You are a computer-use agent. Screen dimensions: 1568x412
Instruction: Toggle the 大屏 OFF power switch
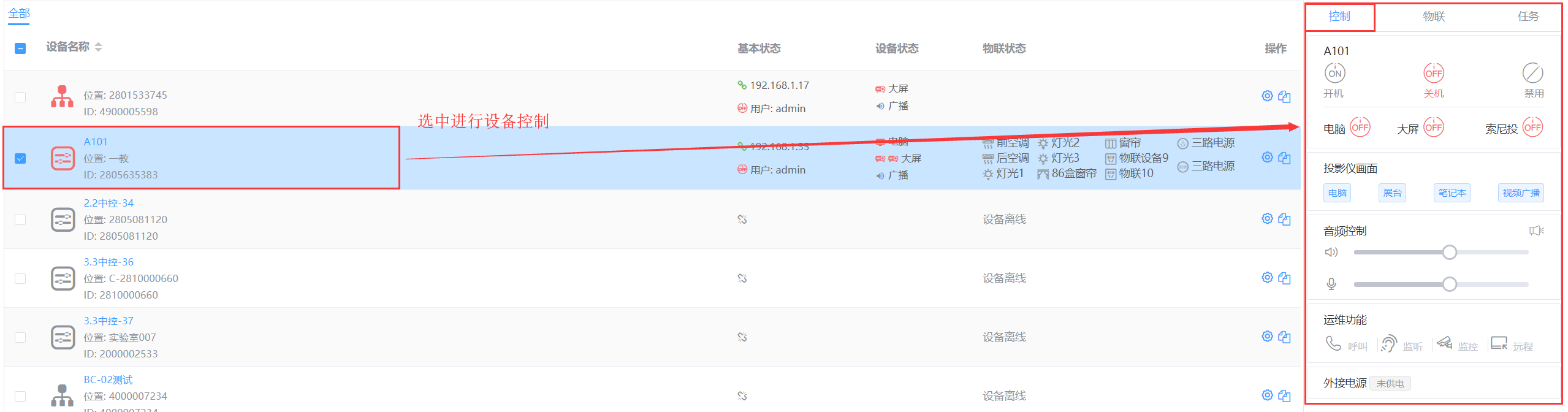1433,128
